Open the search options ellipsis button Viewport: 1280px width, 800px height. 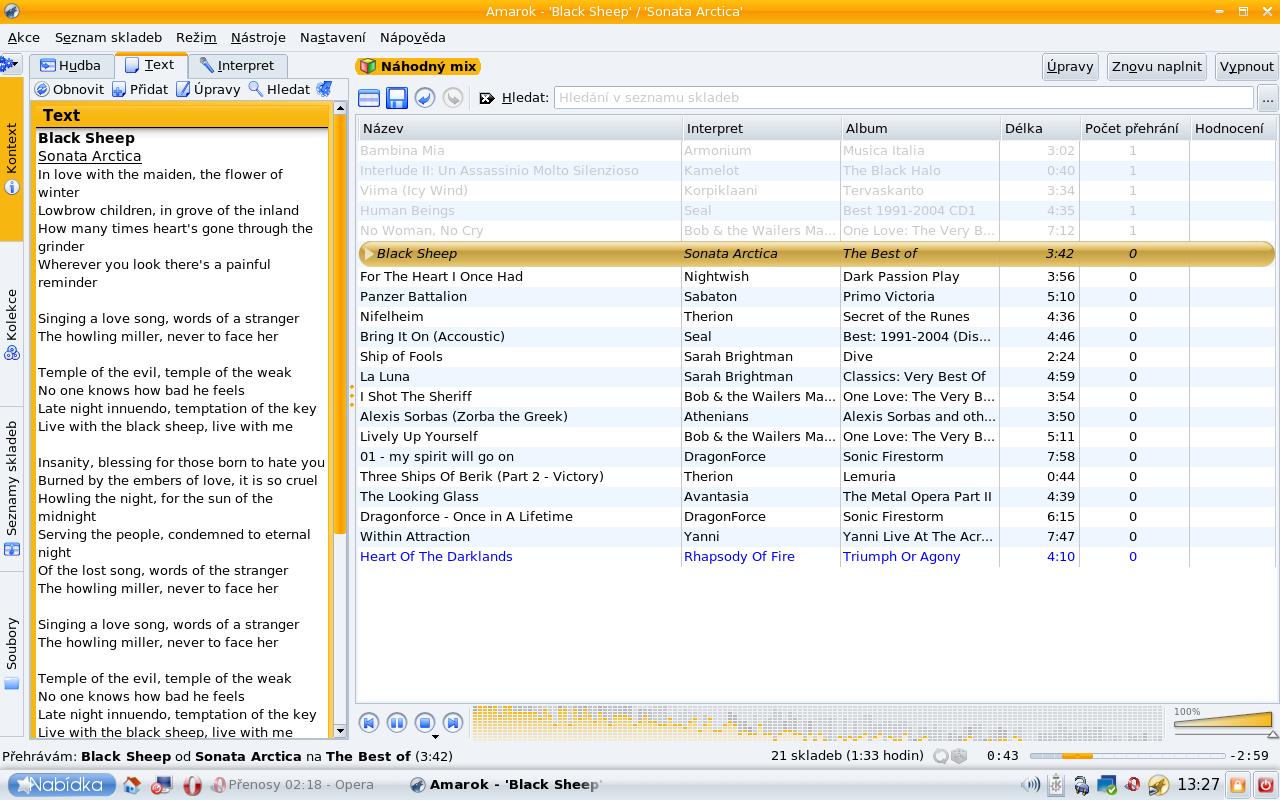1268,98
